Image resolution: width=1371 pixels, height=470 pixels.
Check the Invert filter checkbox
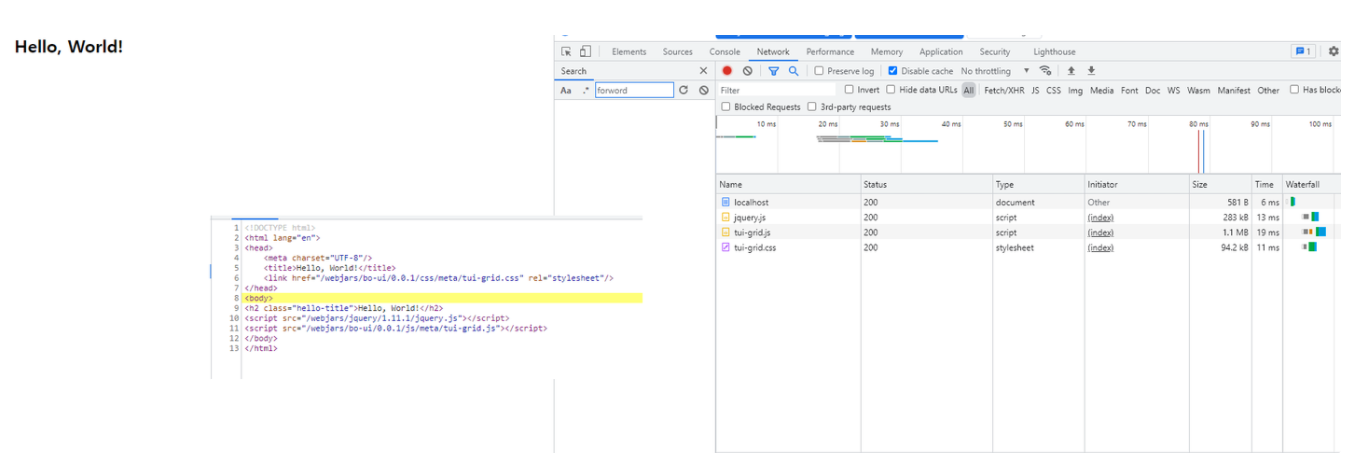click(849, 90)
